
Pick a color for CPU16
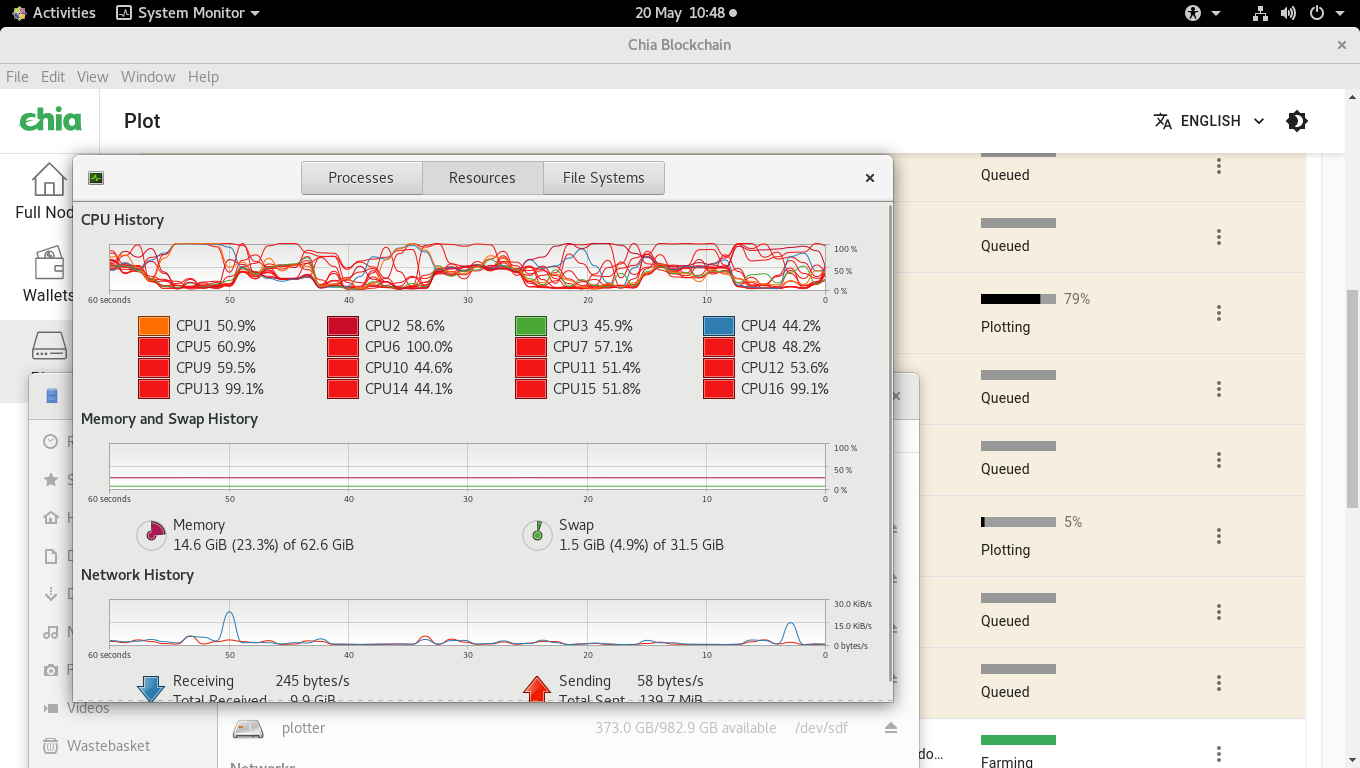point(719,389)
